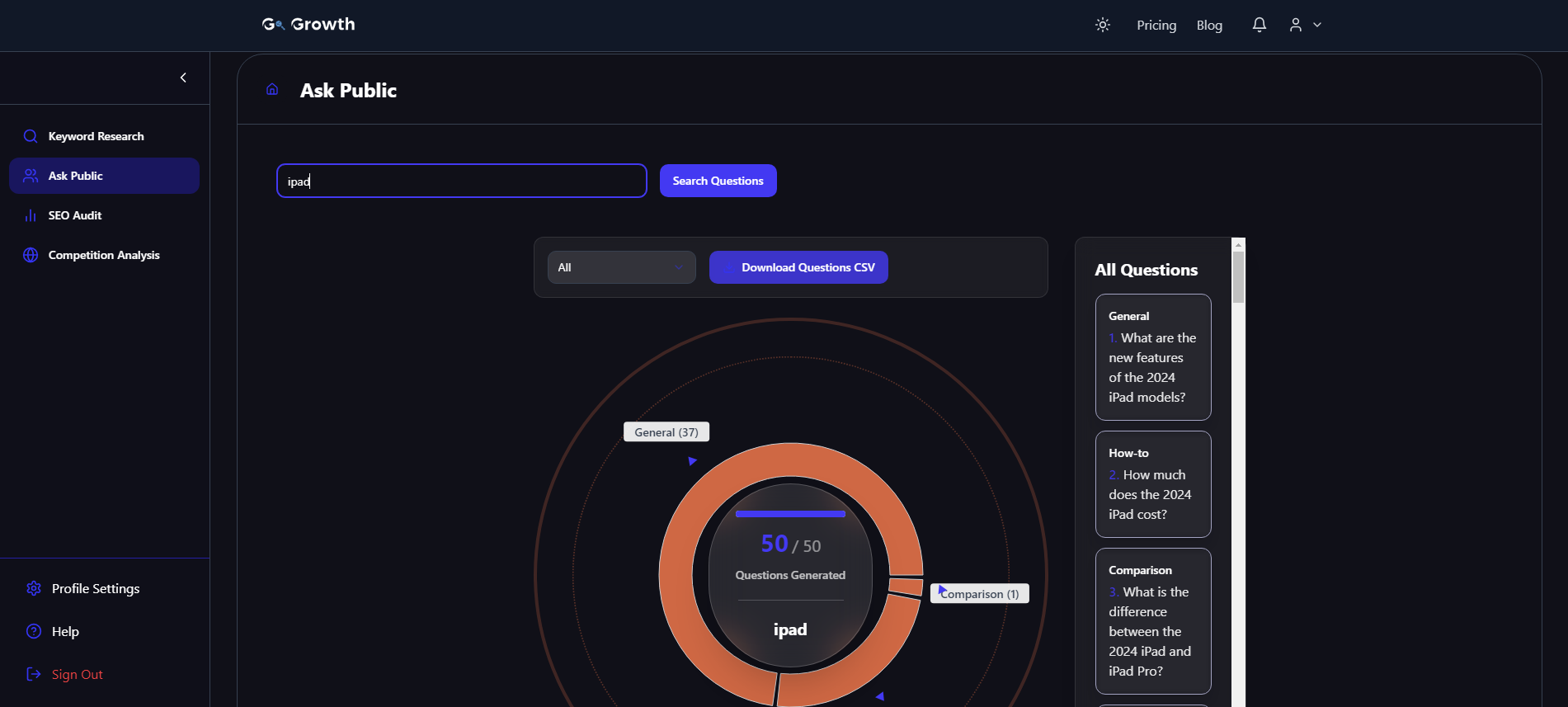Click the Ask Public people icon
This screenshot has height=707, width=1568.
pyautogui.click(x=31, y=176)
